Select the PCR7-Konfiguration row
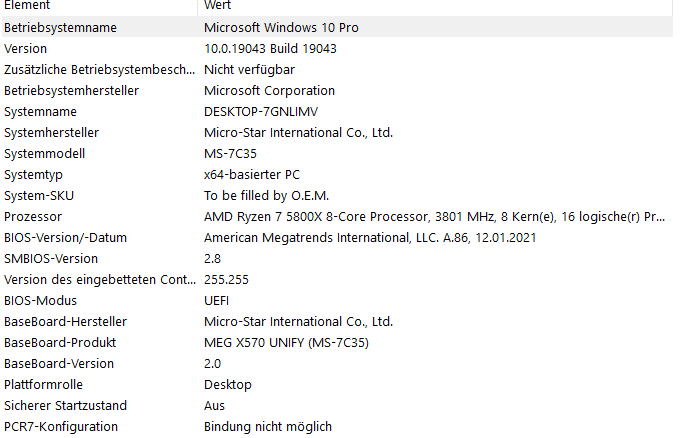Screen dimensions: 689x438 (x=337, y=427)
